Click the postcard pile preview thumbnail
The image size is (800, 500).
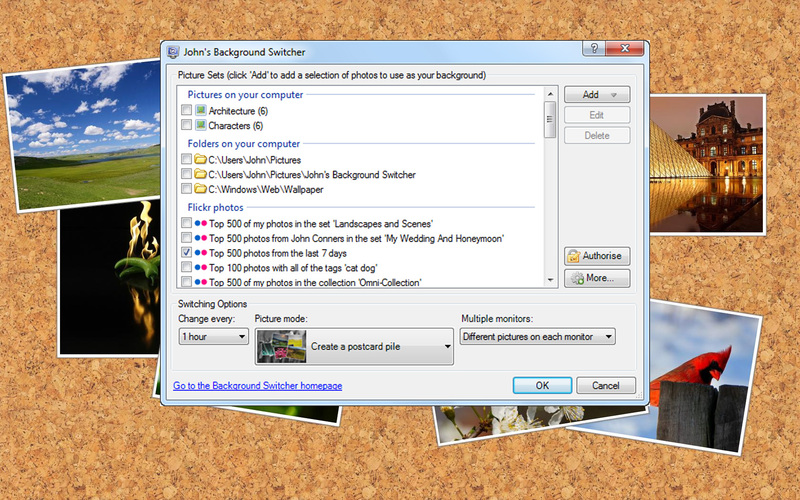pos(282,346)
